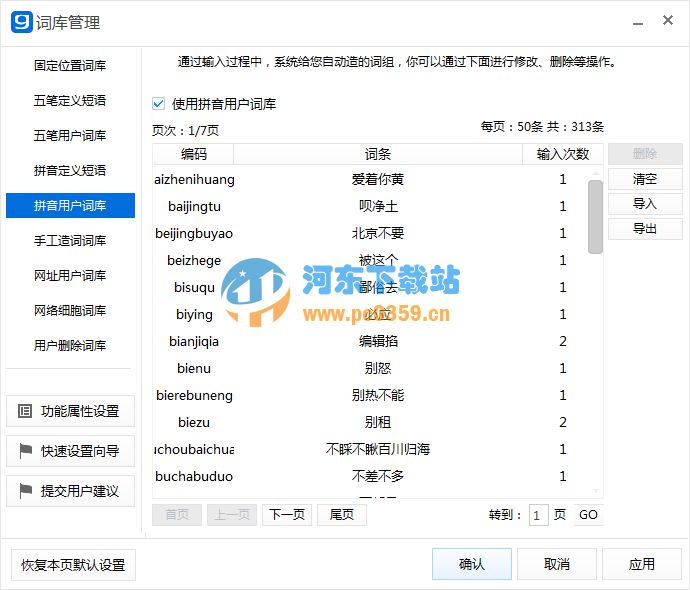Select 网络细胞词库 in the sidebar
Viewport: 690px width, 590px height.
coord(70,311)
